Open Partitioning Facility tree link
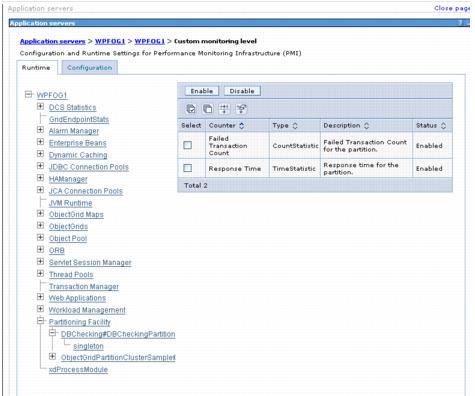The width and height of the screenshot is (475, 396). 80,322
